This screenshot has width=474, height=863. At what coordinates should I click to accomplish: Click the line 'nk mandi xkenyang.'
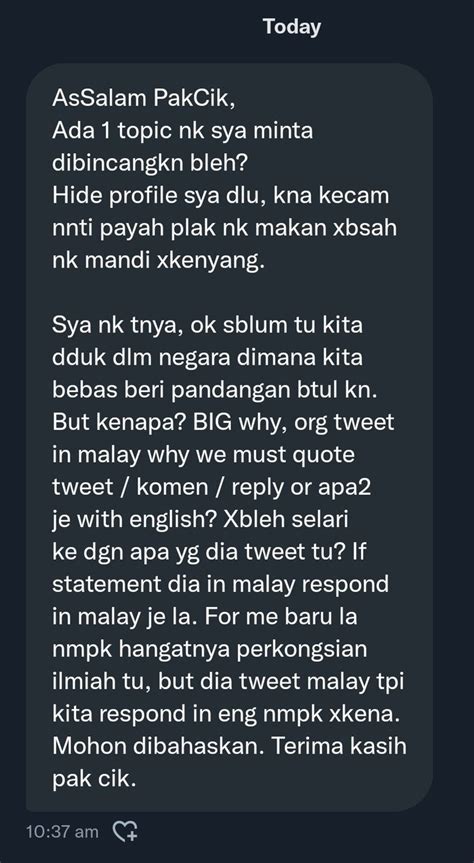159,261
